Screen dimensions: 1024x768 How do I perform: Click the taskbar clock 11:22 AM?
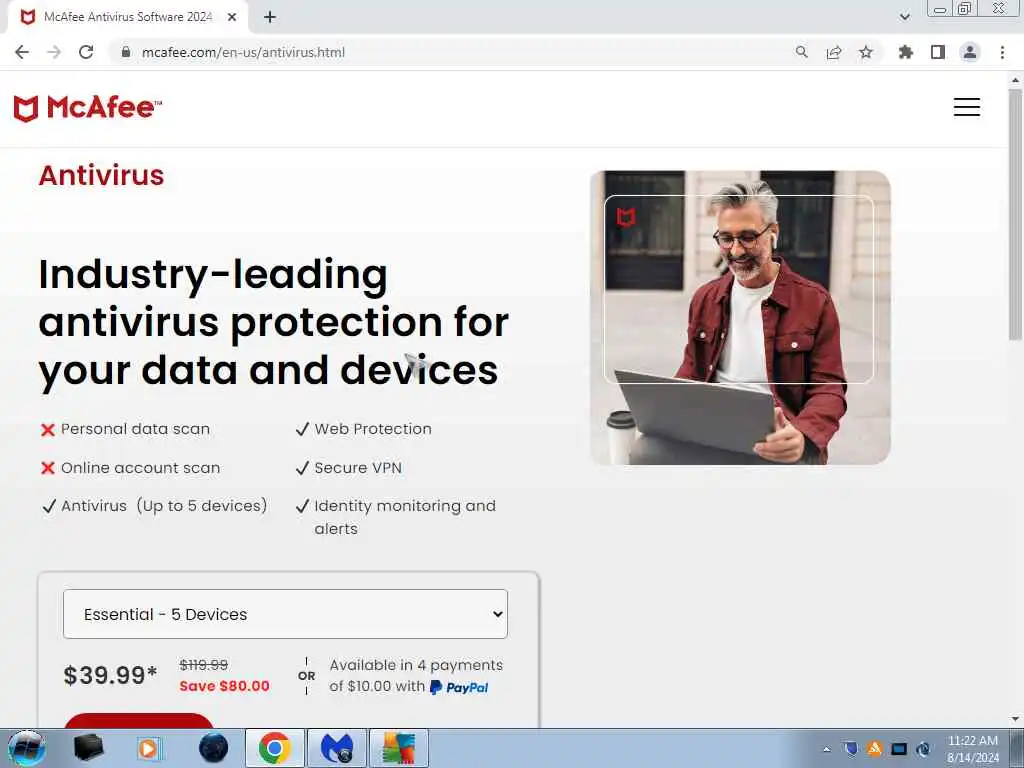pyautogui.click(x=972, y=741)
